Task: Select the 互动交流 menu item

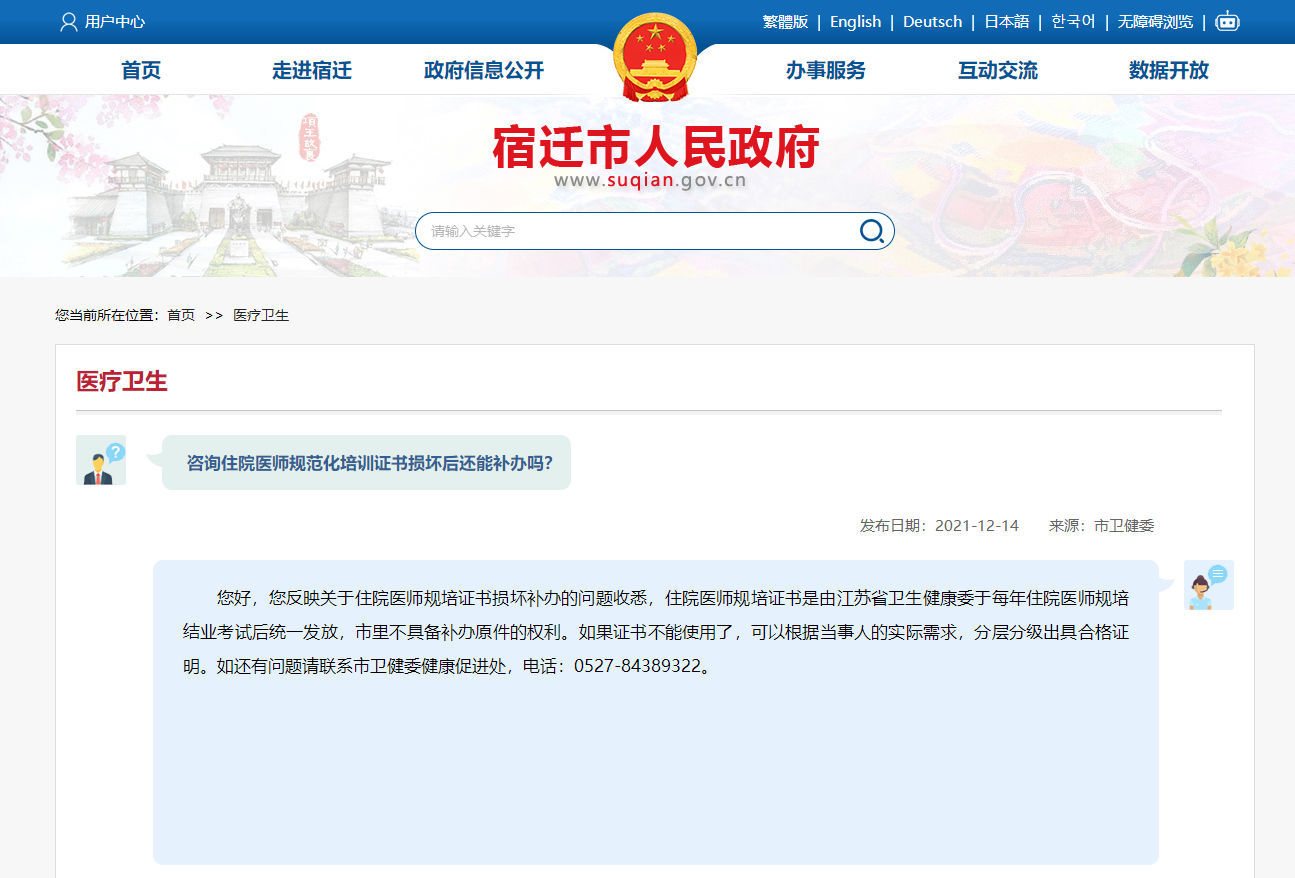Action: click(998, 70)
